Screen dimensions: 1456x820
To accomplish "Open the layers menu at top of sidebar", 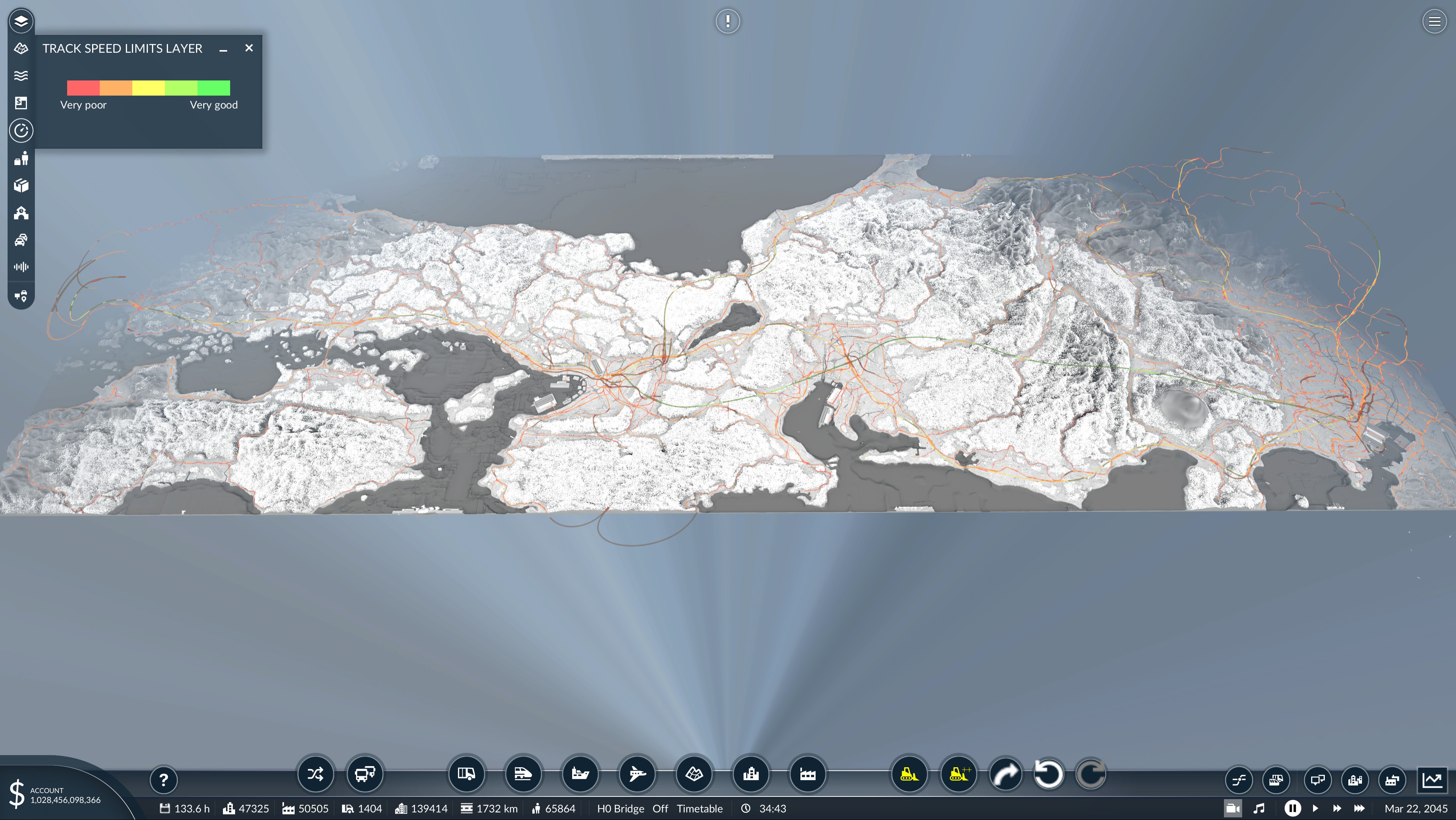I will click(x=21, y=22).
